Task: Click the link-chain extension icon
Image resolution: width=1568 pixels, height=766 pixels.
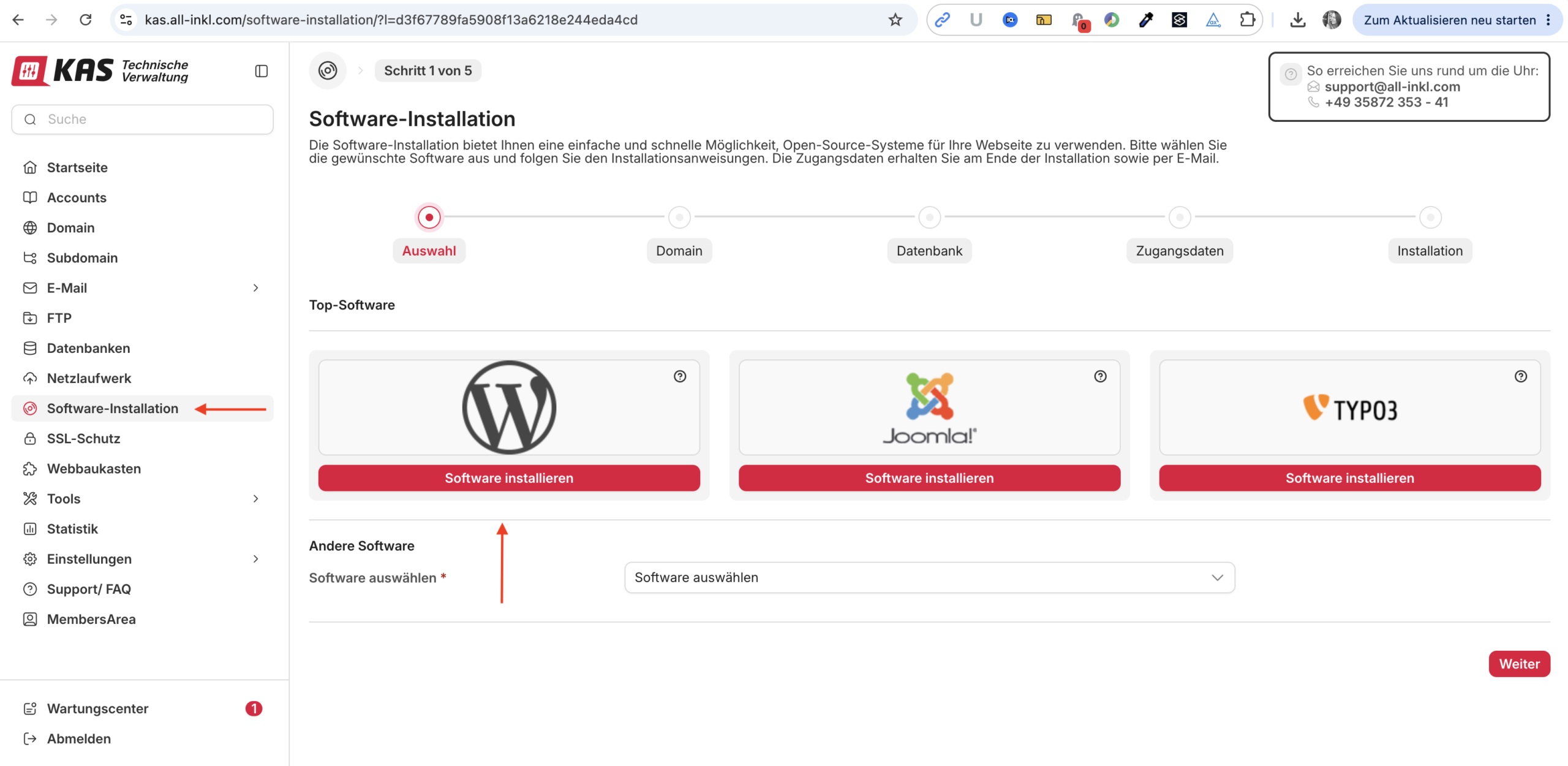Action: 942,20
